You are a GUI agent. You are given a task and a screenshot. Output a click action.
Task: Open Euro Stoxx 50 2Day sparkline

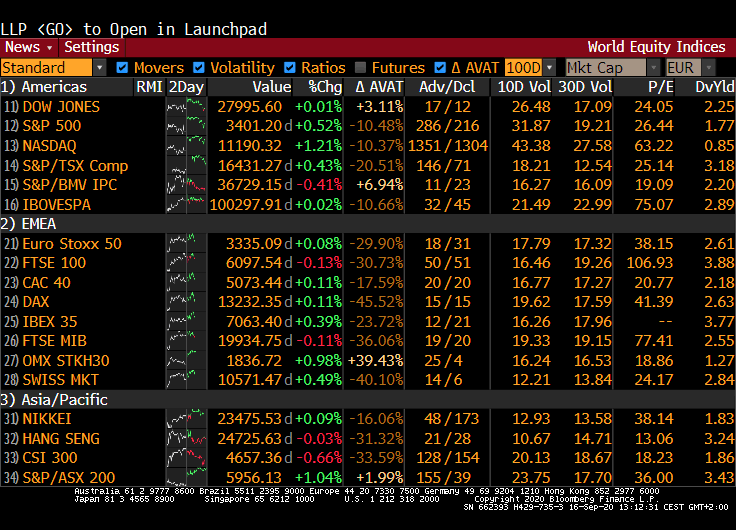186,243
